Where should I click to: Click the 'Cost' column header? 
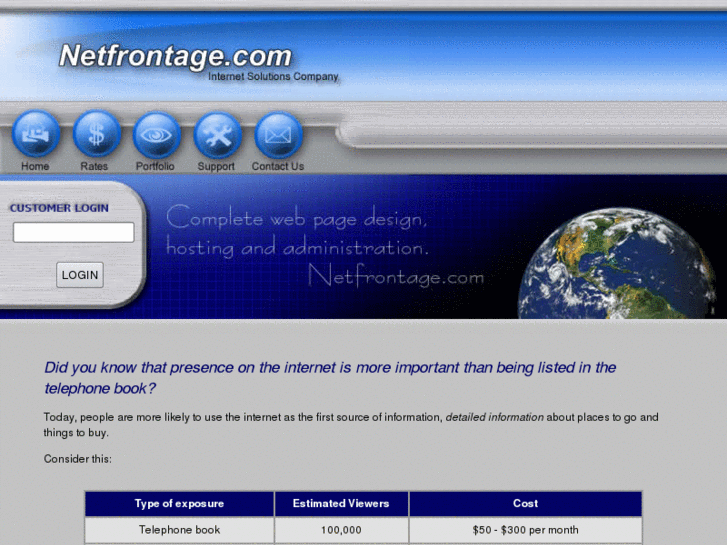pos(525,504)
